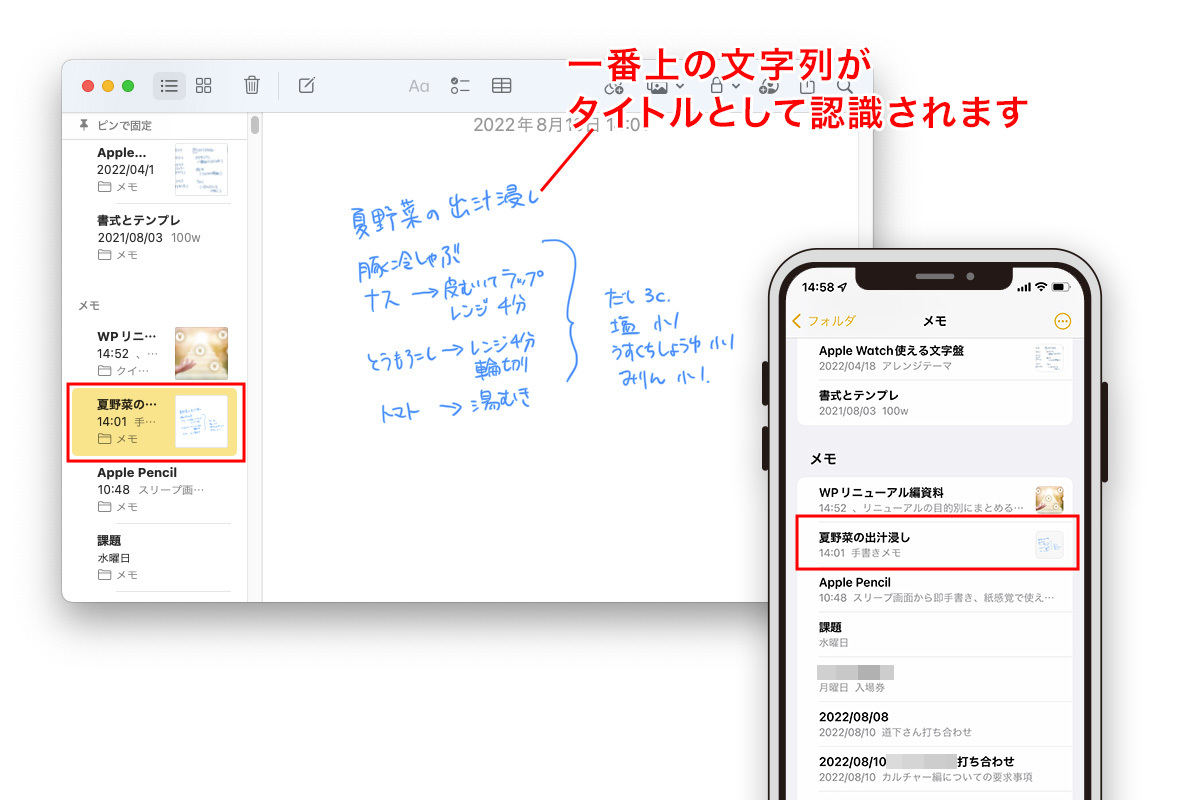
Task: Delete the note with the trash icon
Action: click(252, 85)
